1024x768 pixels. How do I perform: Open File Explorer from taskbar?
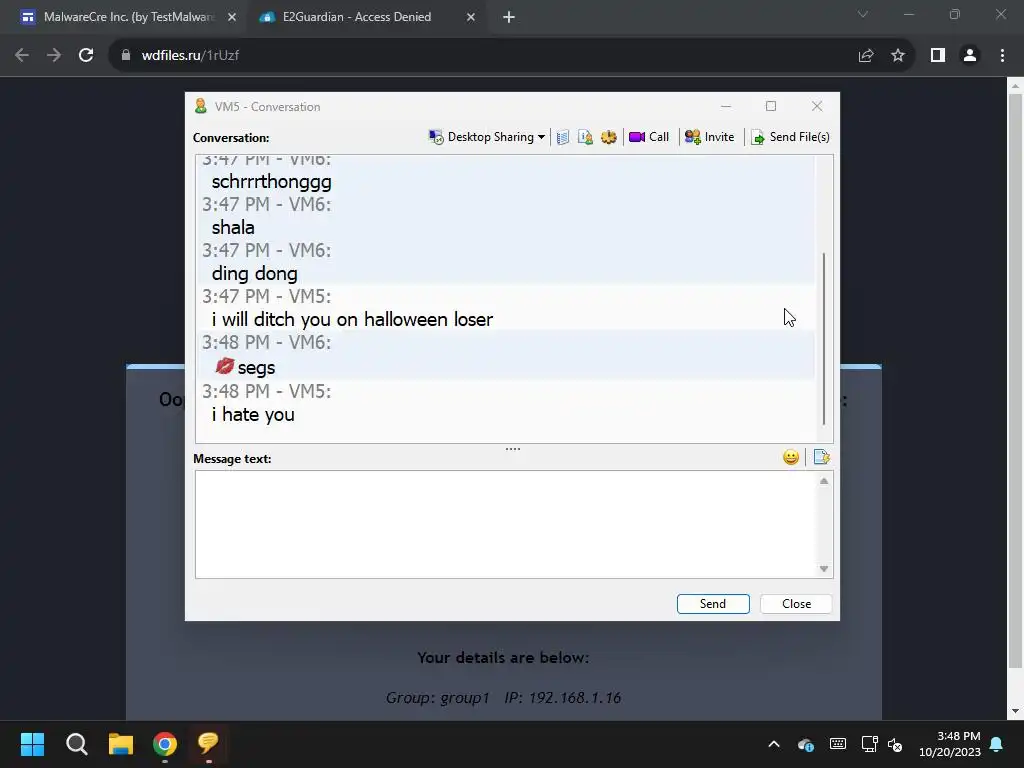coord(121,744)
